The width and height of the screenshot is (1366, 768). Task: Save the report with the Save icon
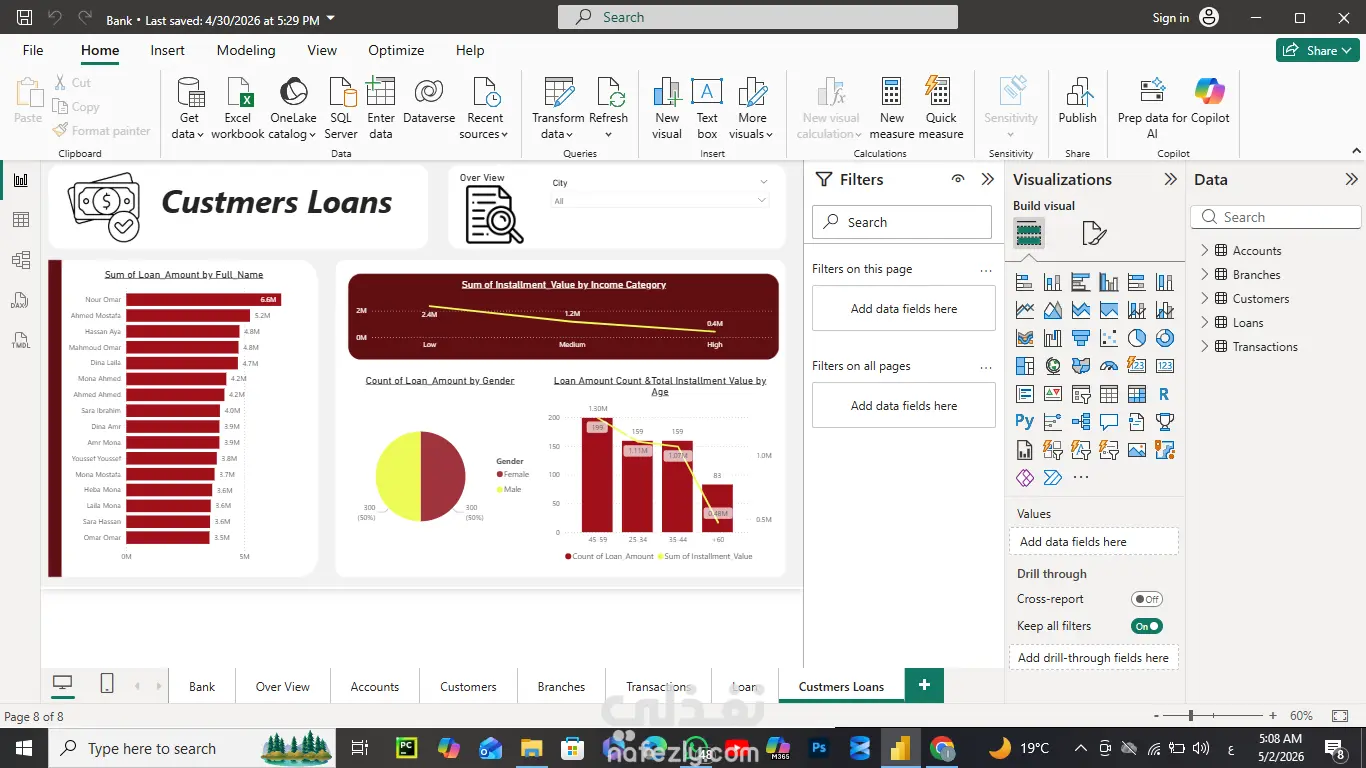tap(25, 18)
